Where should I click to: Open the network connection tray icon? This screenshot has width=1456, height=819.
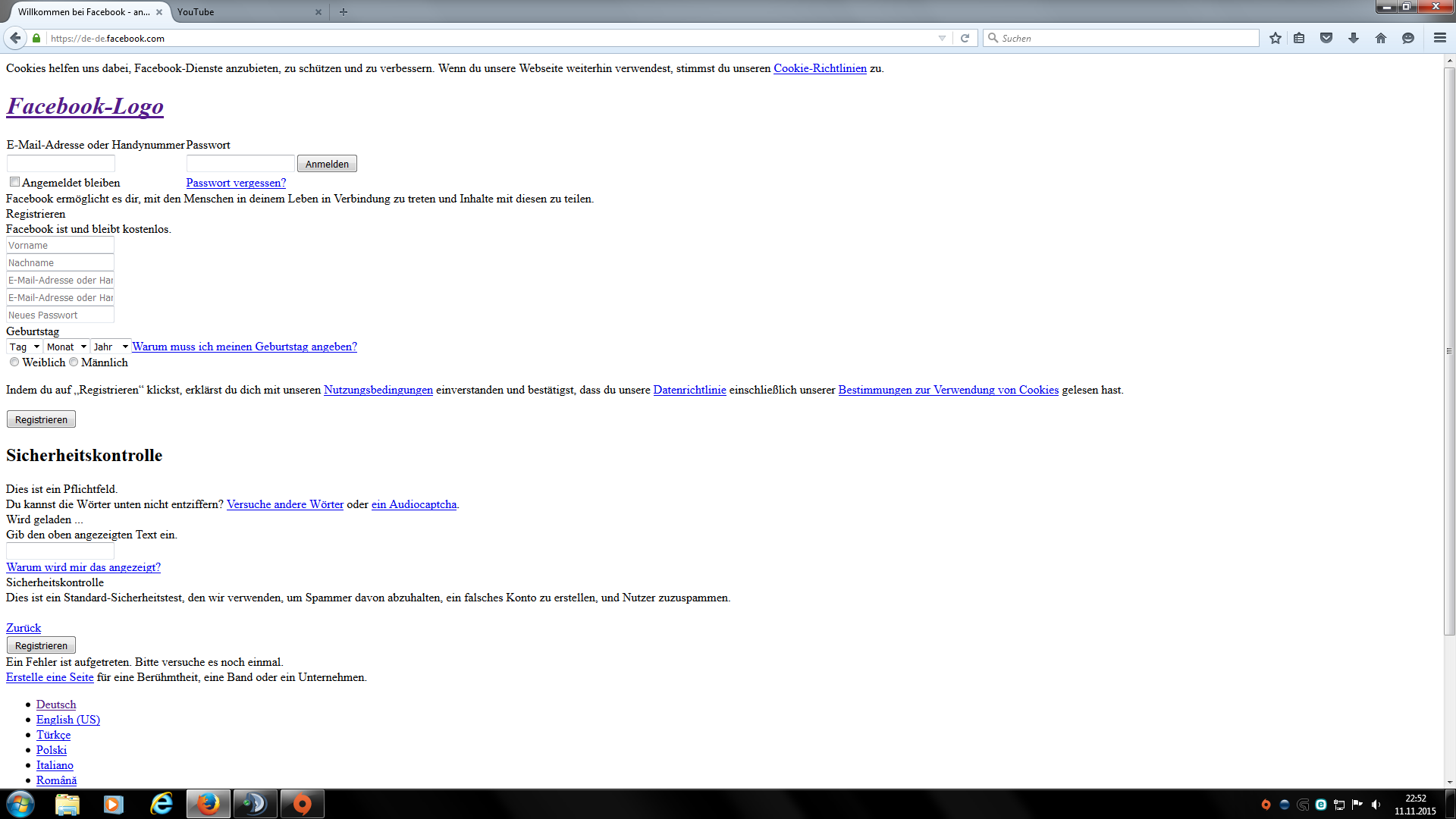pos(1339,805)
